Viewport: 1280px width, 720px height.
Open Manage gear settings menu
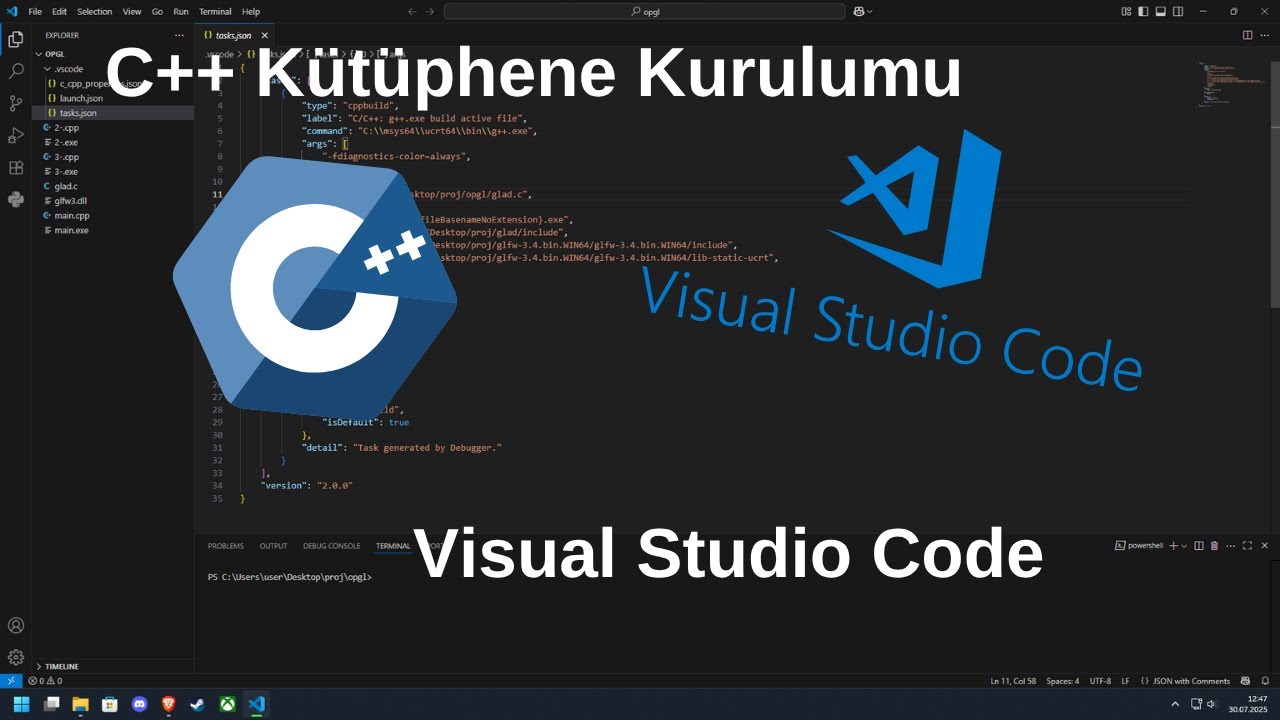point(16,657)
